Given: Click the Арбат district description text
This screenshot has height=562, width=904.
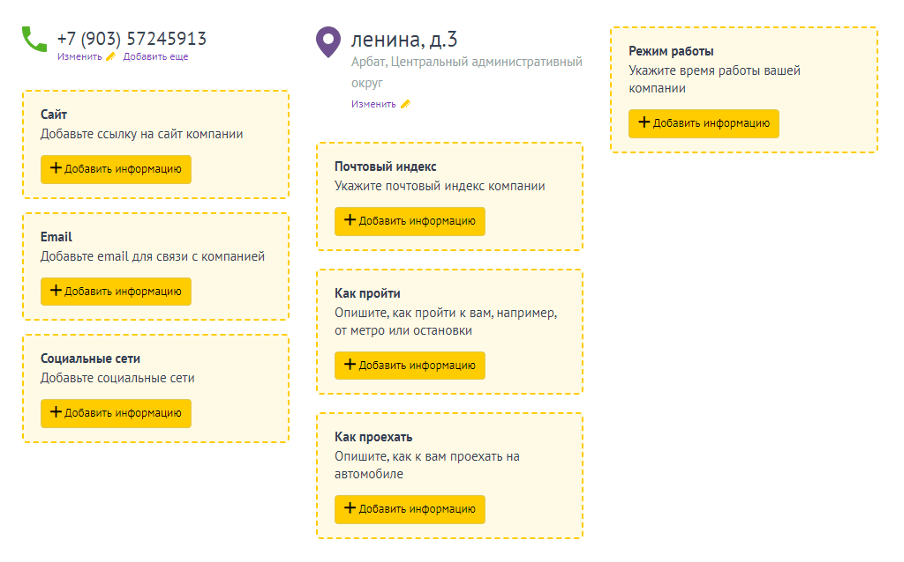Looking at the screenshot, I should [466, 71].
